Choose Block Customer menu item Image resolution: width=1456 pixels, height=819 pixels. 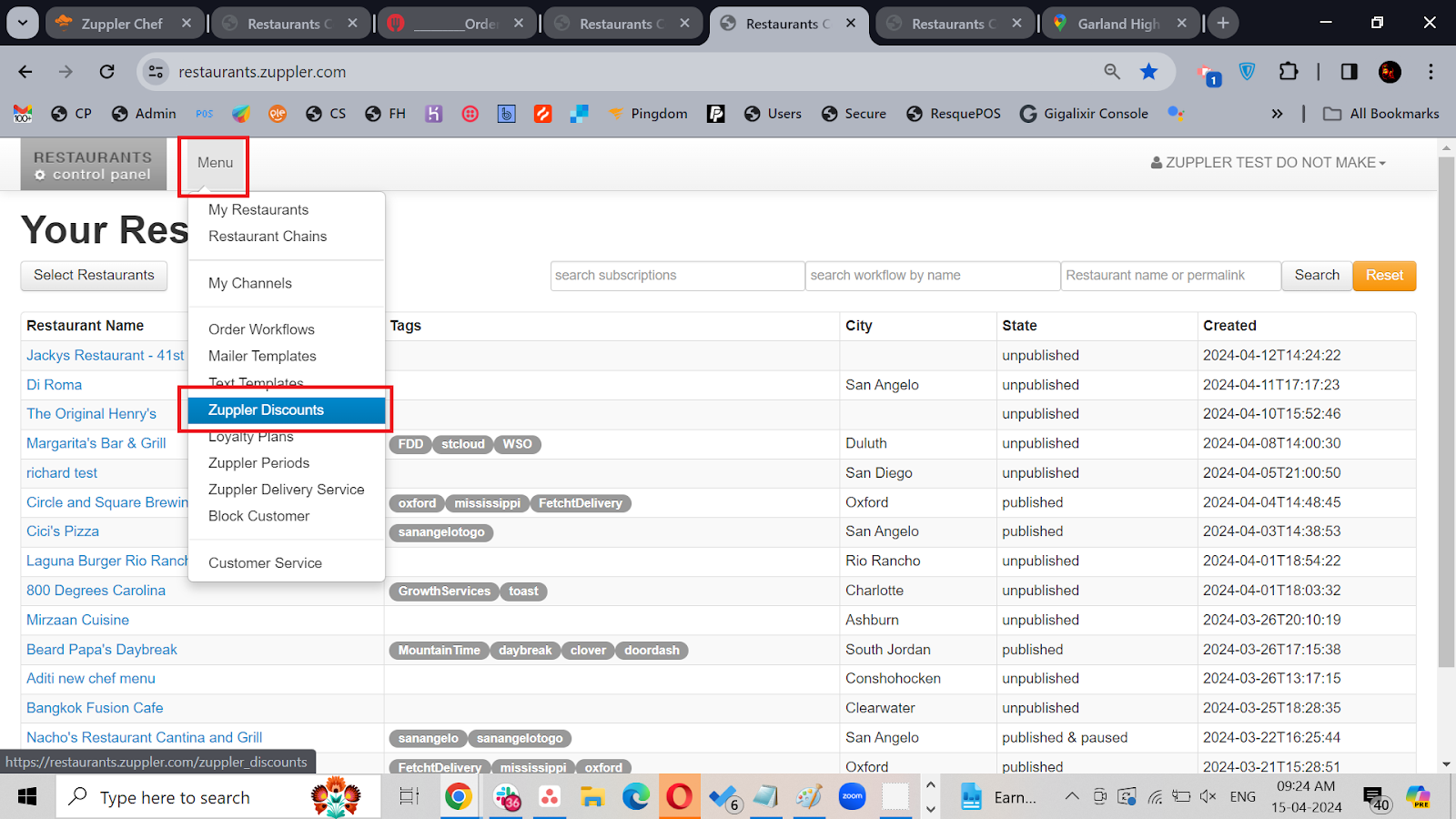click(x=258, y=516)
